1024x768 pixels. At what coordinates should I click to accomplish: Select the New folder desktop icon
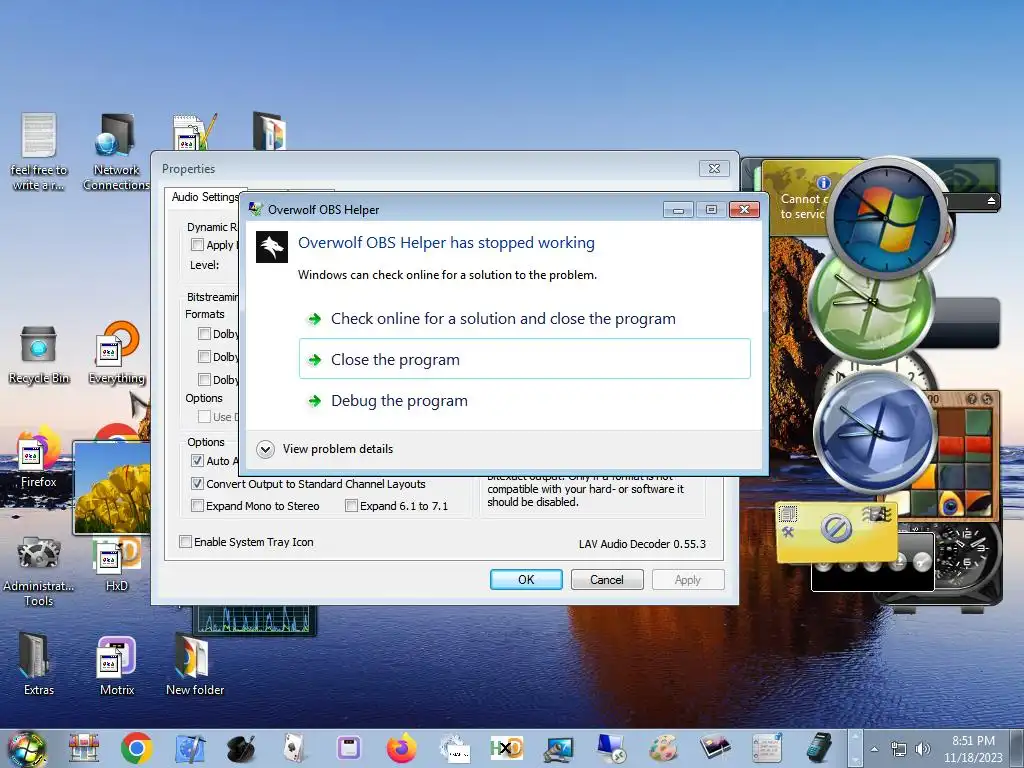coord(195,664)
